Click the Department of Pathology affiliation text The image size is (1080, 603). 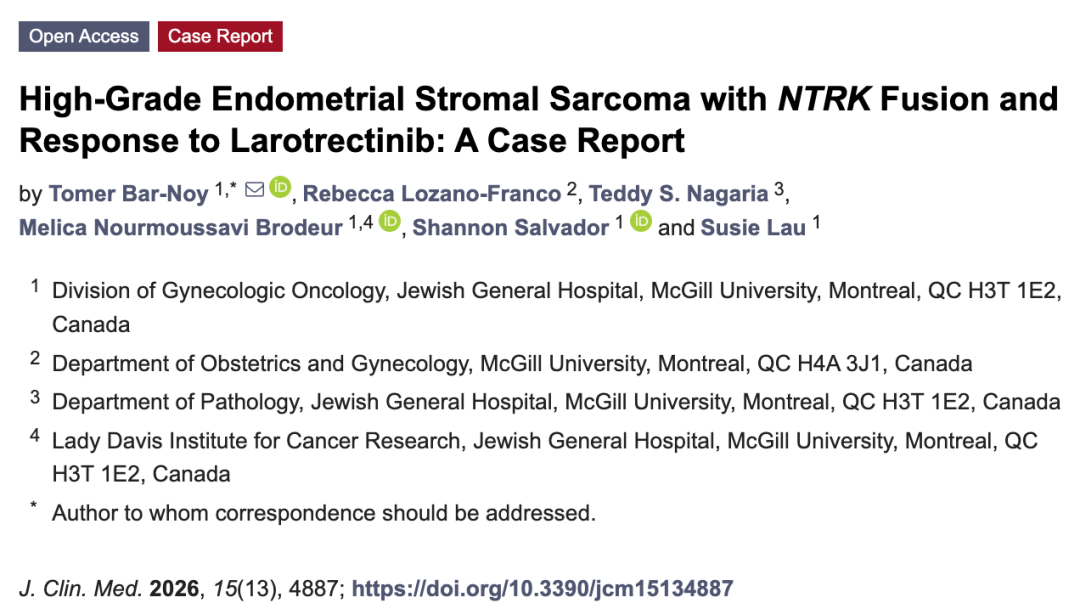point(556,402)
